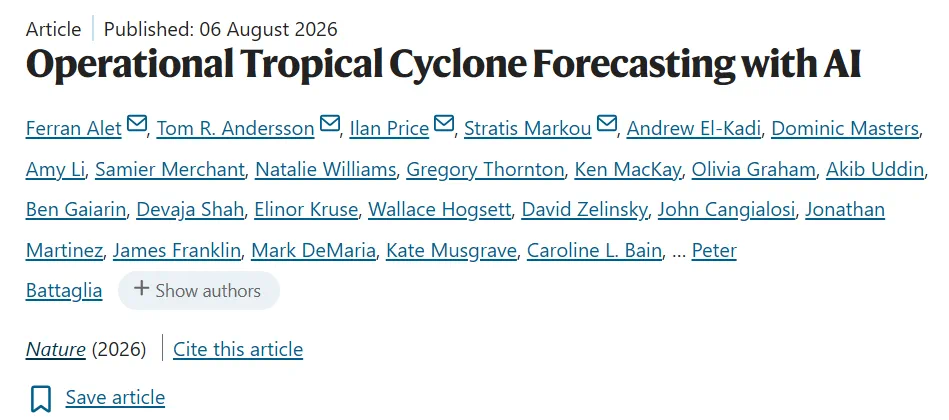Open the John Cangialosi author link
This screenshot has width=949, height=420.
[x=726, y=210]
